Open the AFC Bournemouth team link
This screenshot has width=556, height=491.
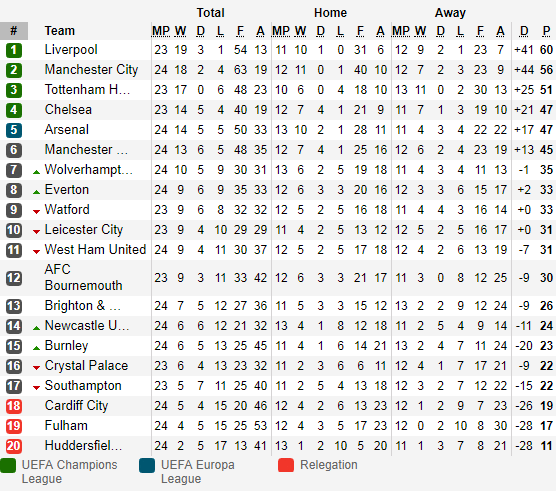pyautogui.click(x=83, y=278)
